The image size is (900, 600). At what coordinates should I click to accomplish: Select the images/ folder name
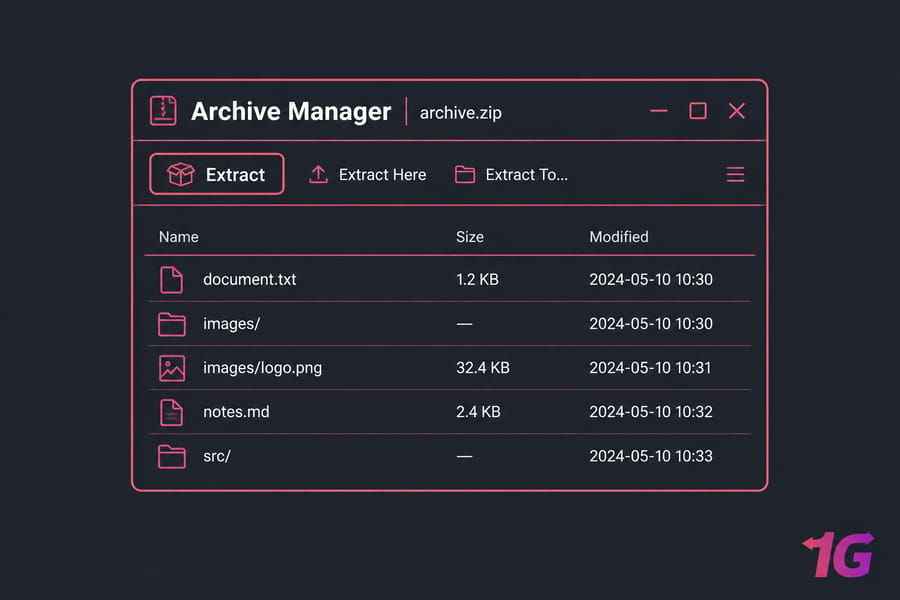pos(231,324)
